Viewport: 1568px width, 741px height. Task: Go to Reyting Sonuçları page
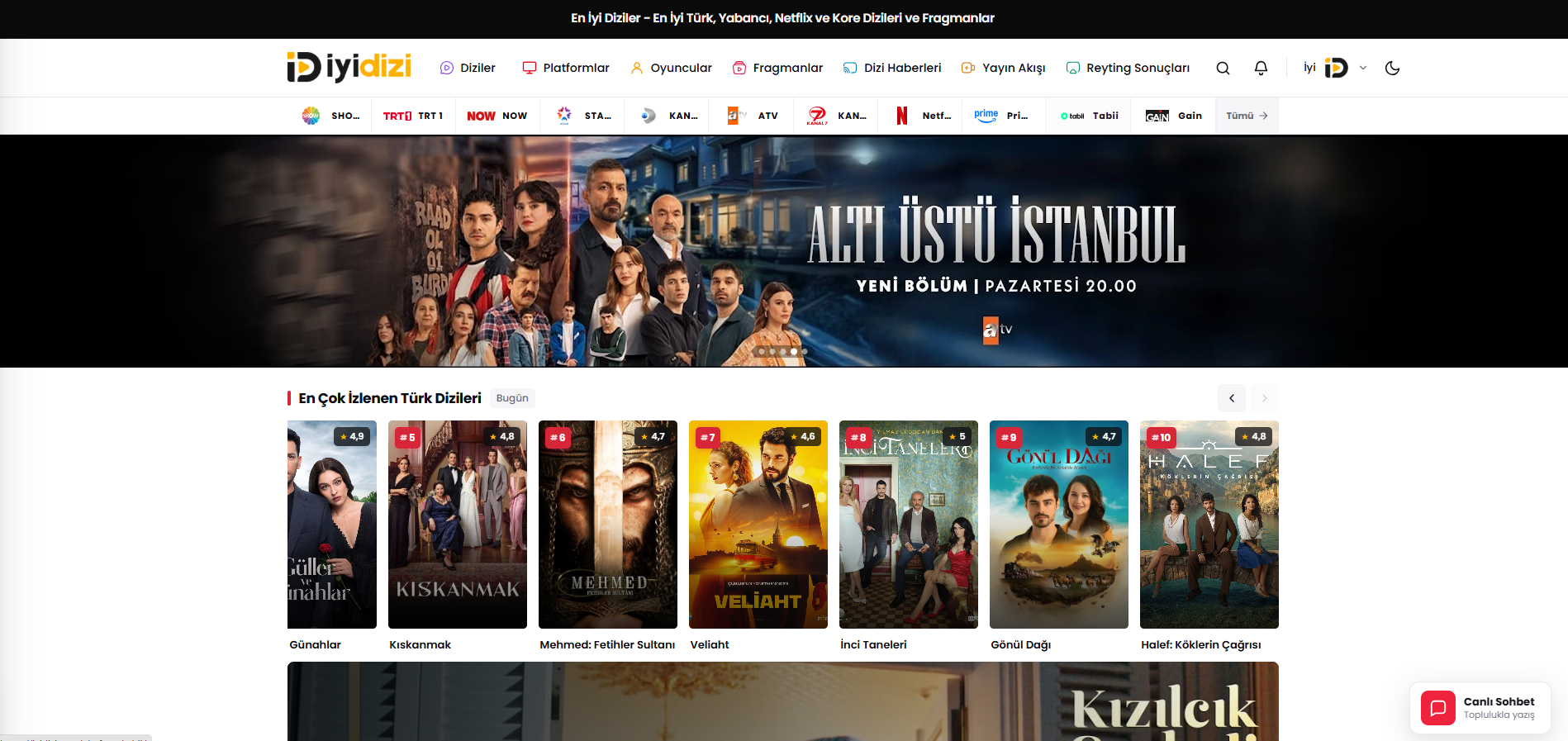point(1128,68)
